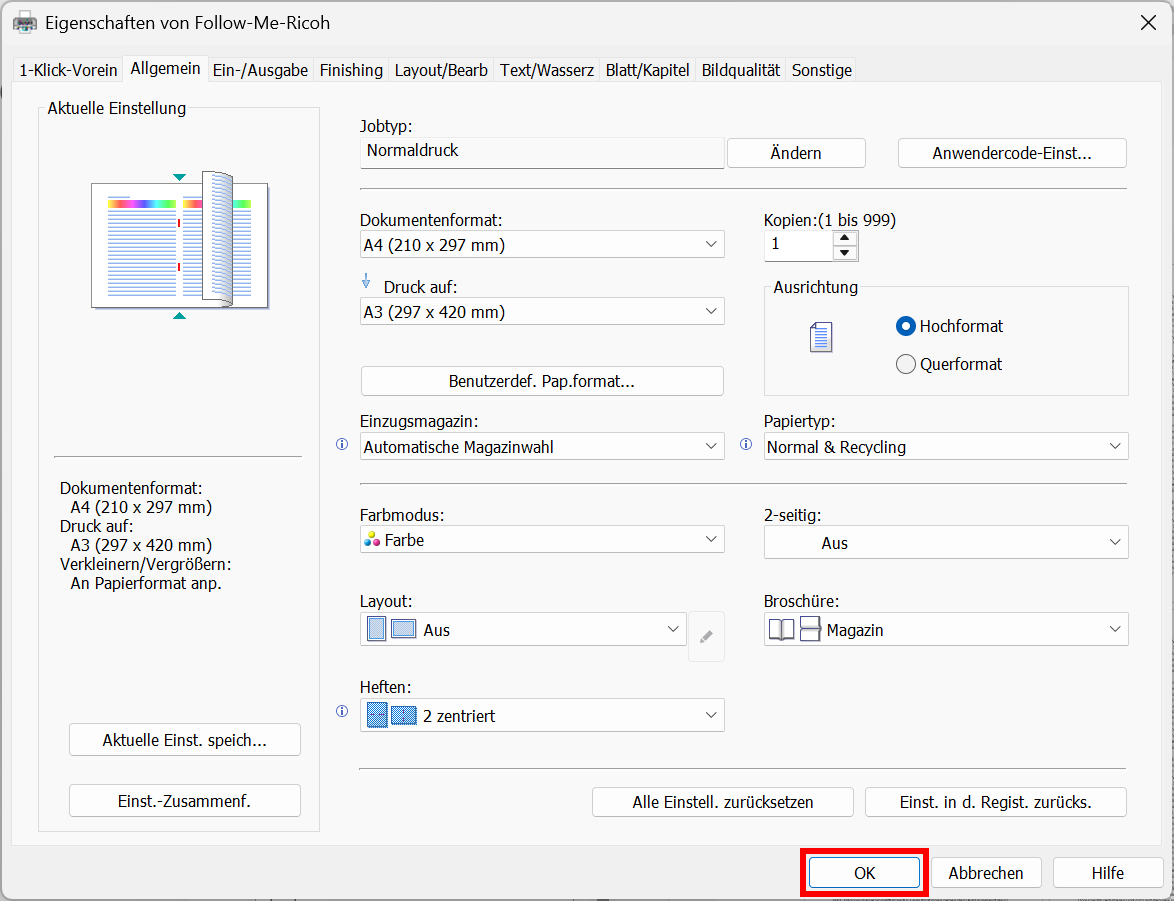Click the info icon beside Heften

click(342, 712)
